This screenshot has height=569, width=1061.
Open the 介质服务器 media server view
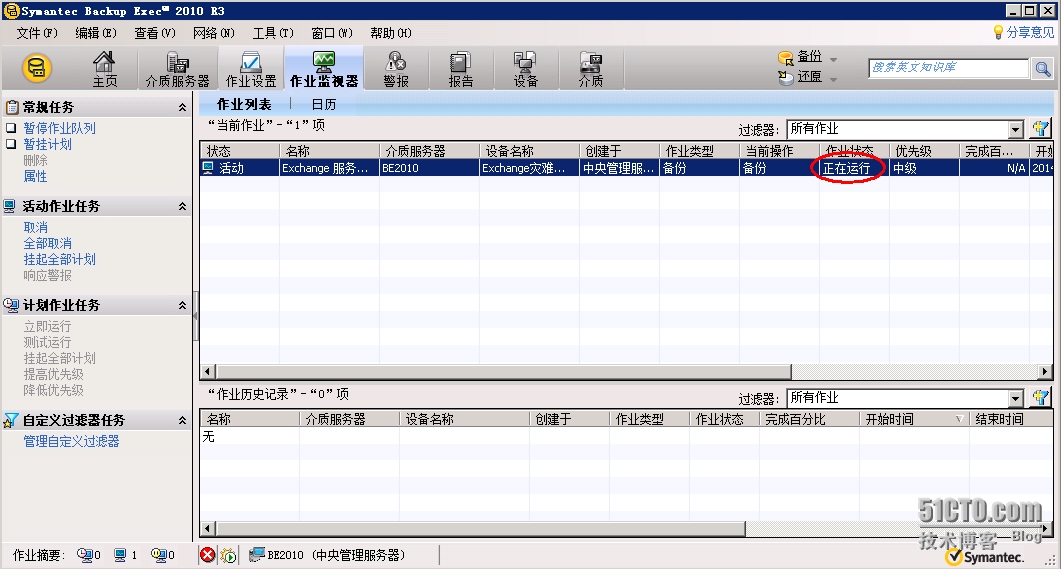pyautogui.click(x=178, y=69)
